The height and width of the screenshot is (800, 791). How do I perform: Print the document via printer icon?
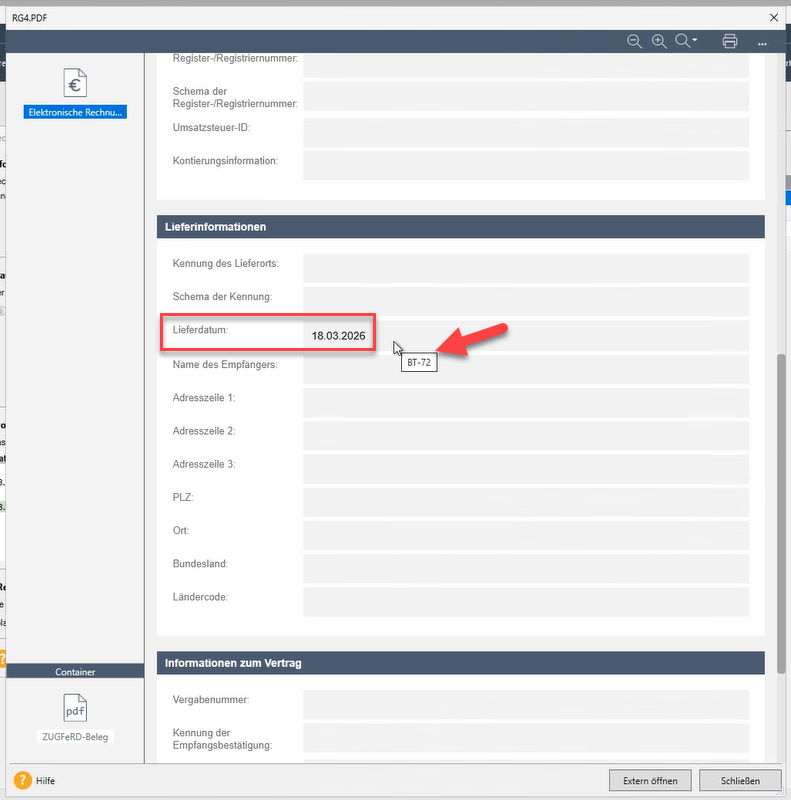[x=730, y=41]
